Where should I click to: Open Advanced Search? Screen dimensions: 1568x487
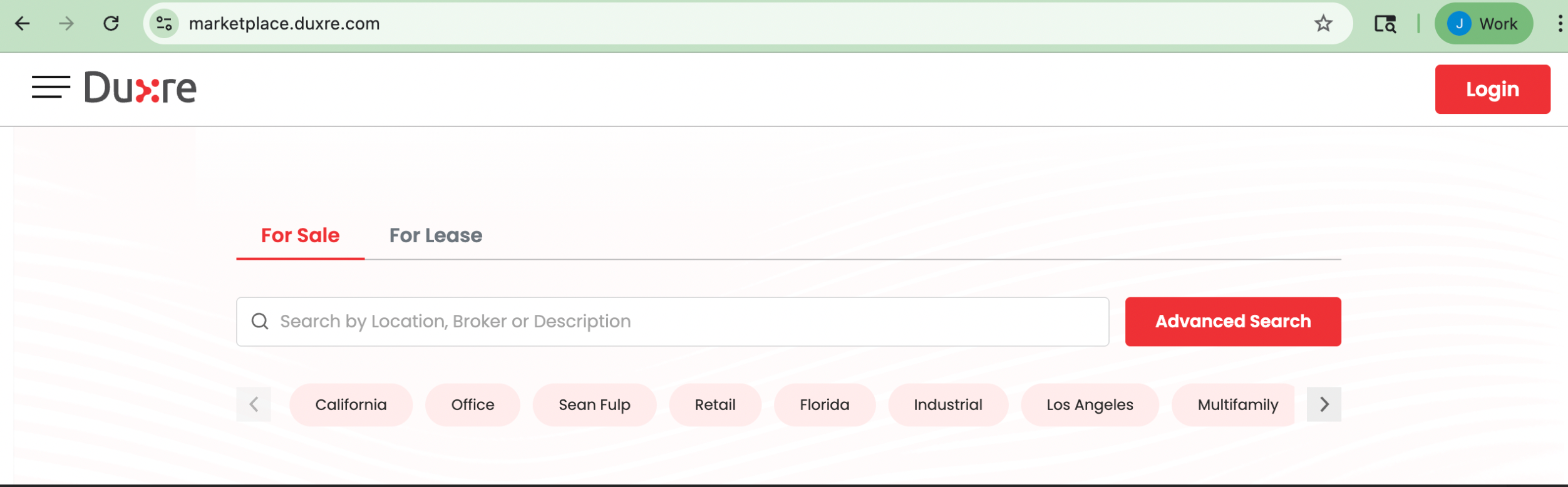[1233, 321]
